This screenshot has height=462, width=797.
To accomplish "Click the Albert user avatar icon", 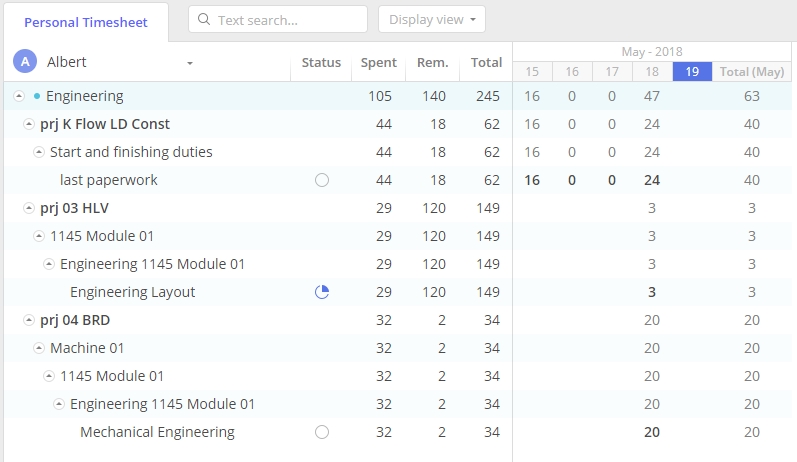I will (x=25, y=62).
